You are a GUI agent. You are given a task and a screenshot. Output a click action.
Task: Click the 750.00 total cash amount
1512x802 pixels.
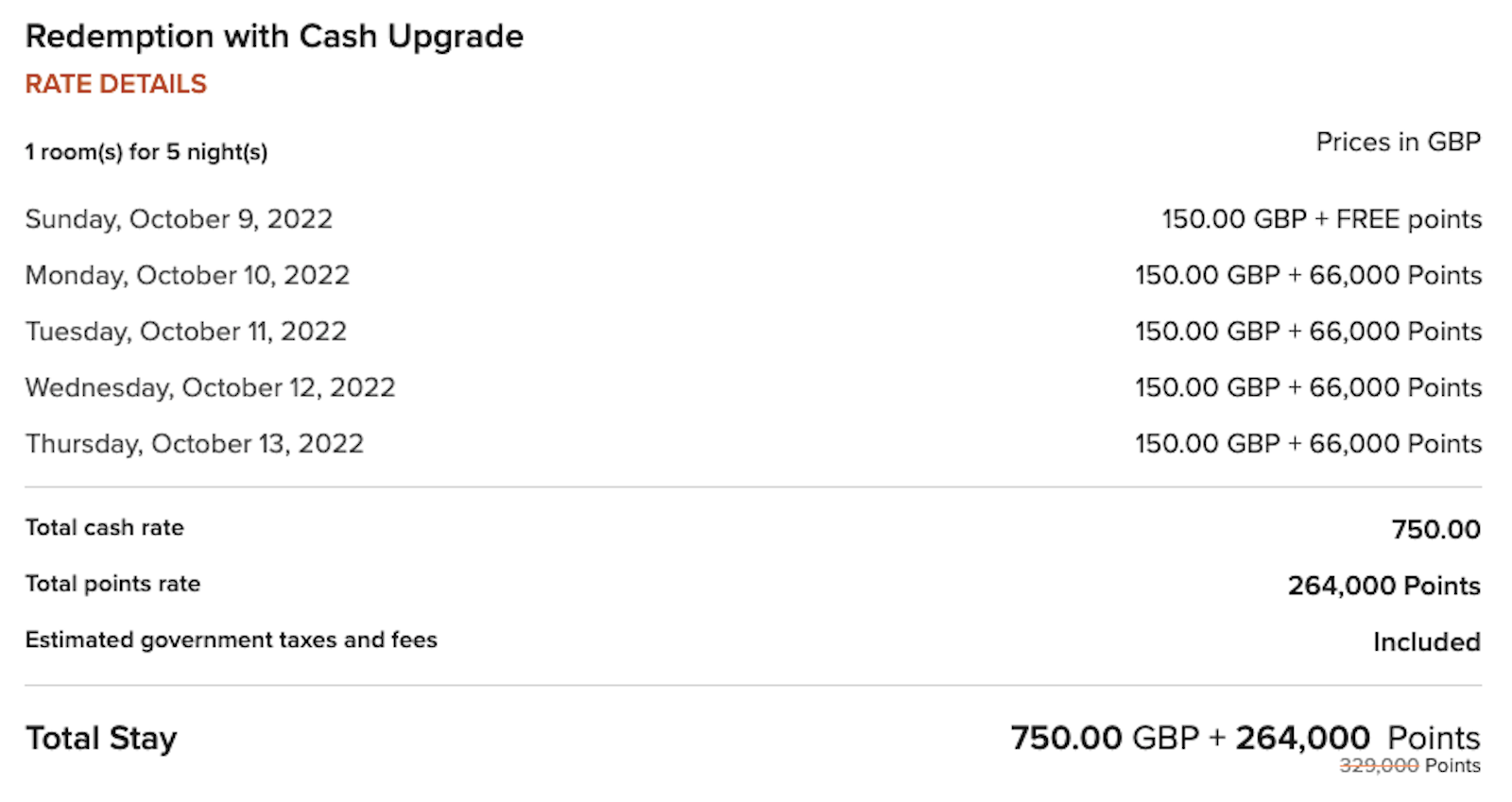click(x=1435, y=529)
